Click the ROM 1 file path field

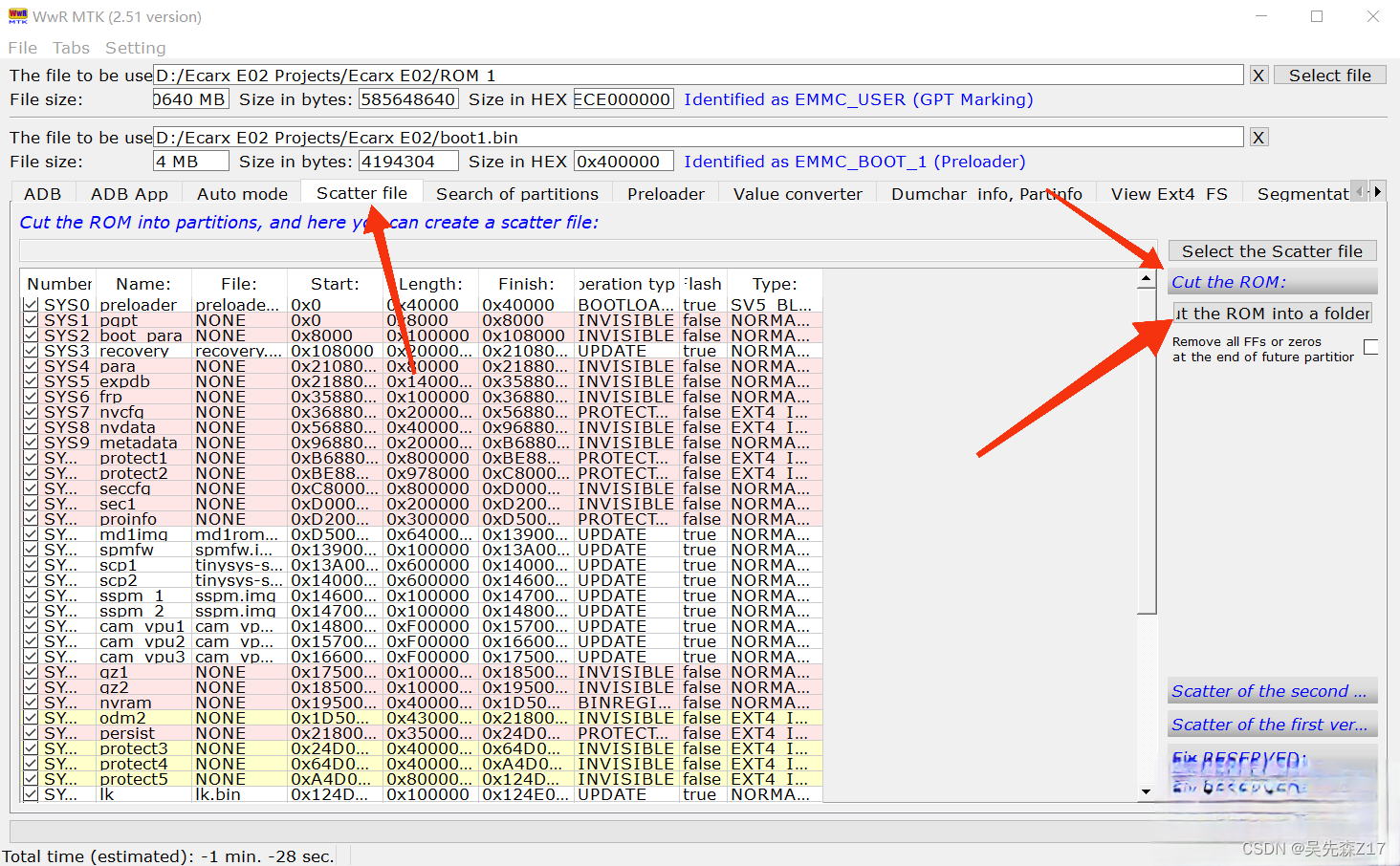pos(698,76)
